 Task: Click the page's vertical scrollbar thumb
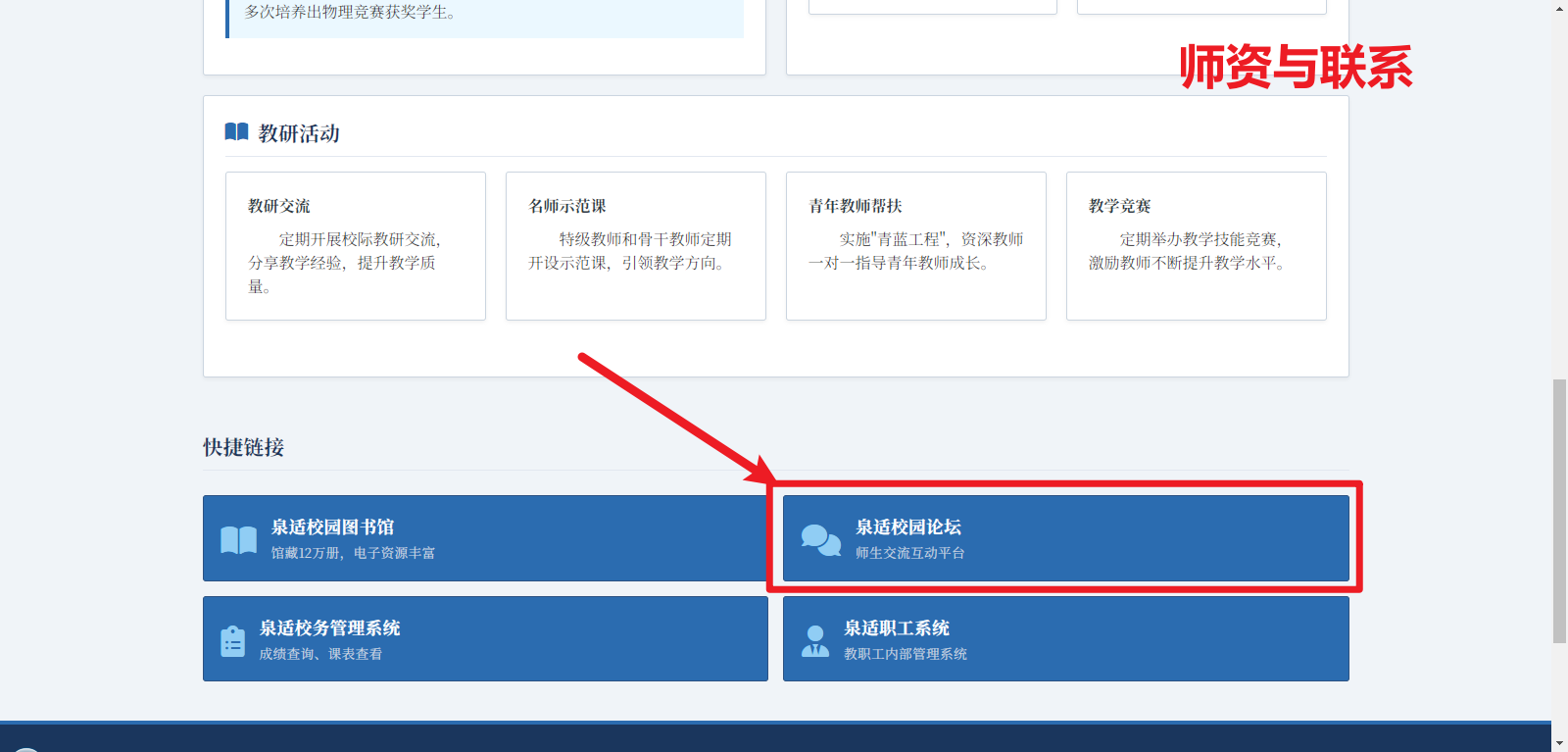1559,511
